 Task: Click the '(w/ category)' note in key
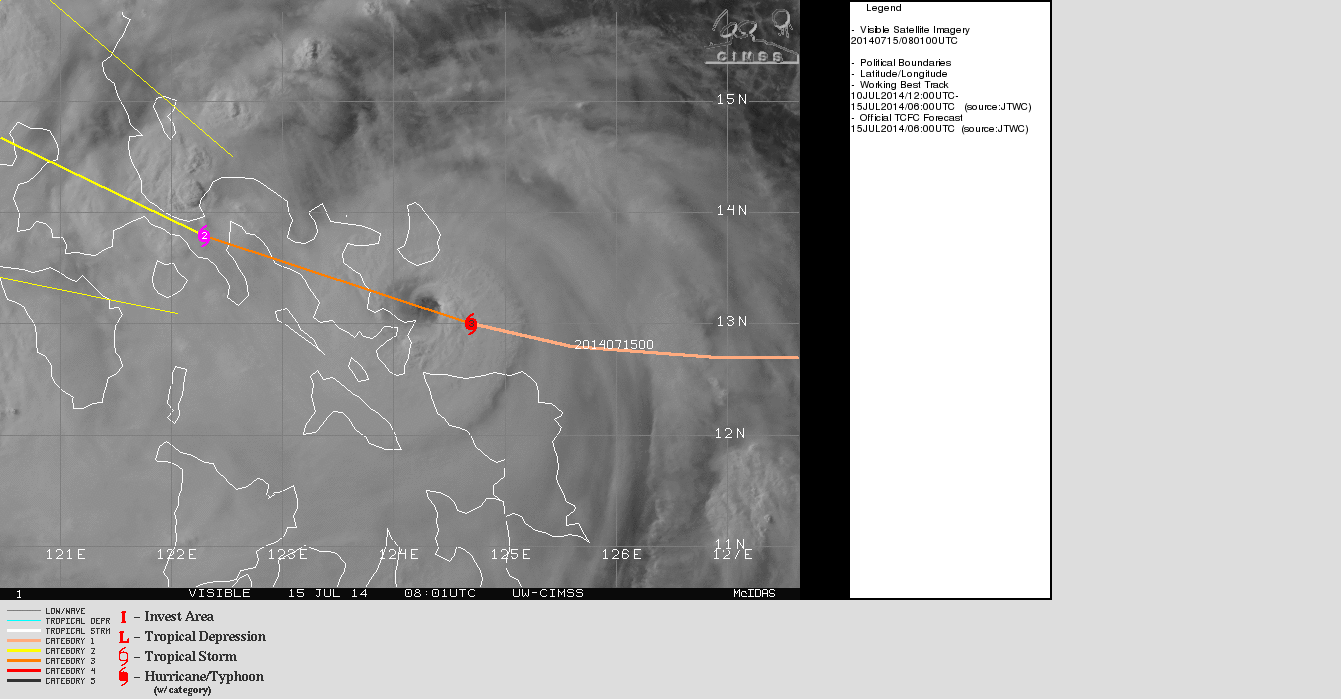point(182,691)
